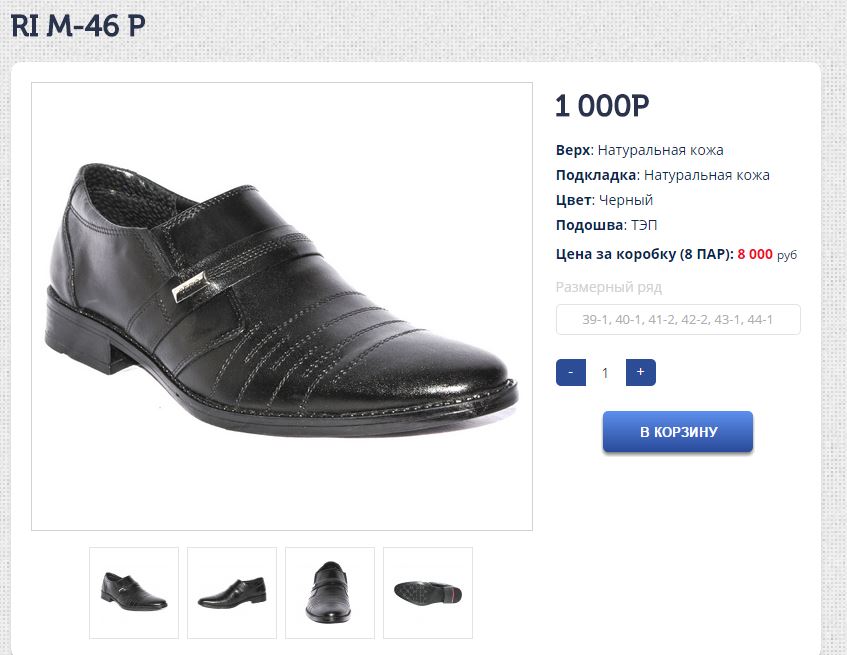
Task: Click the "Верх: Натуральная кожа" line
Action: 639,150
